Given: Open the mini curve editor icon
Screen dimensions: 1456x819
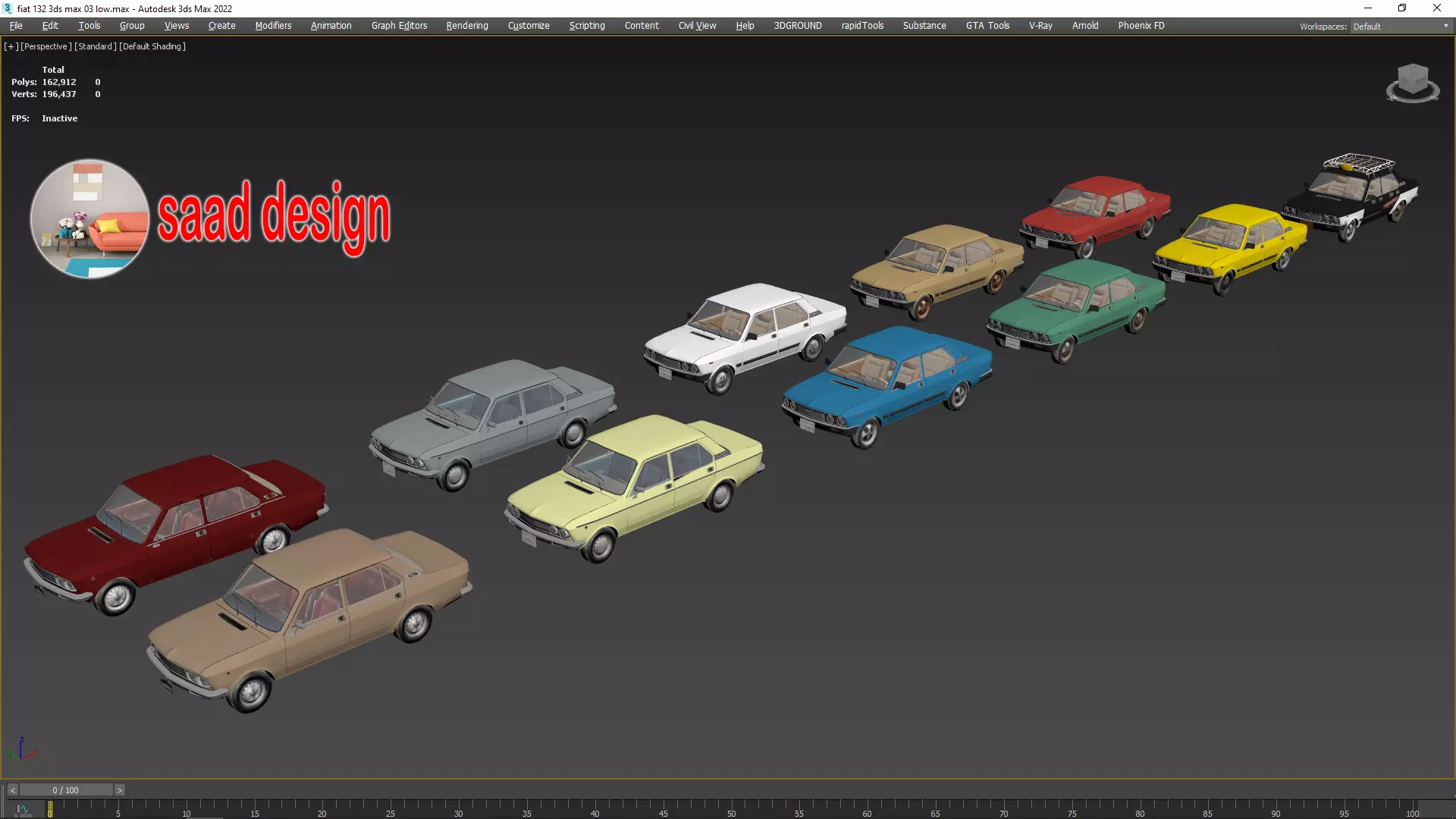Looking at the screenshot, I should pyautogui.click(x=23, y=809).
